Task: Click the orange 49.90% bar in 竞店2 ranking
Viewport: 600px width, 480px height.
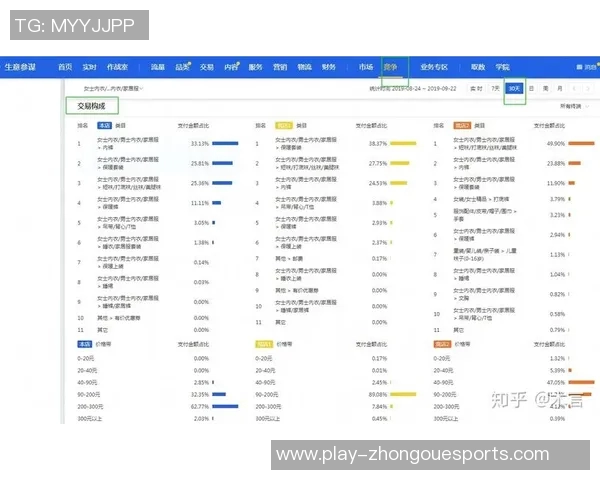Action: pos(582,143)
